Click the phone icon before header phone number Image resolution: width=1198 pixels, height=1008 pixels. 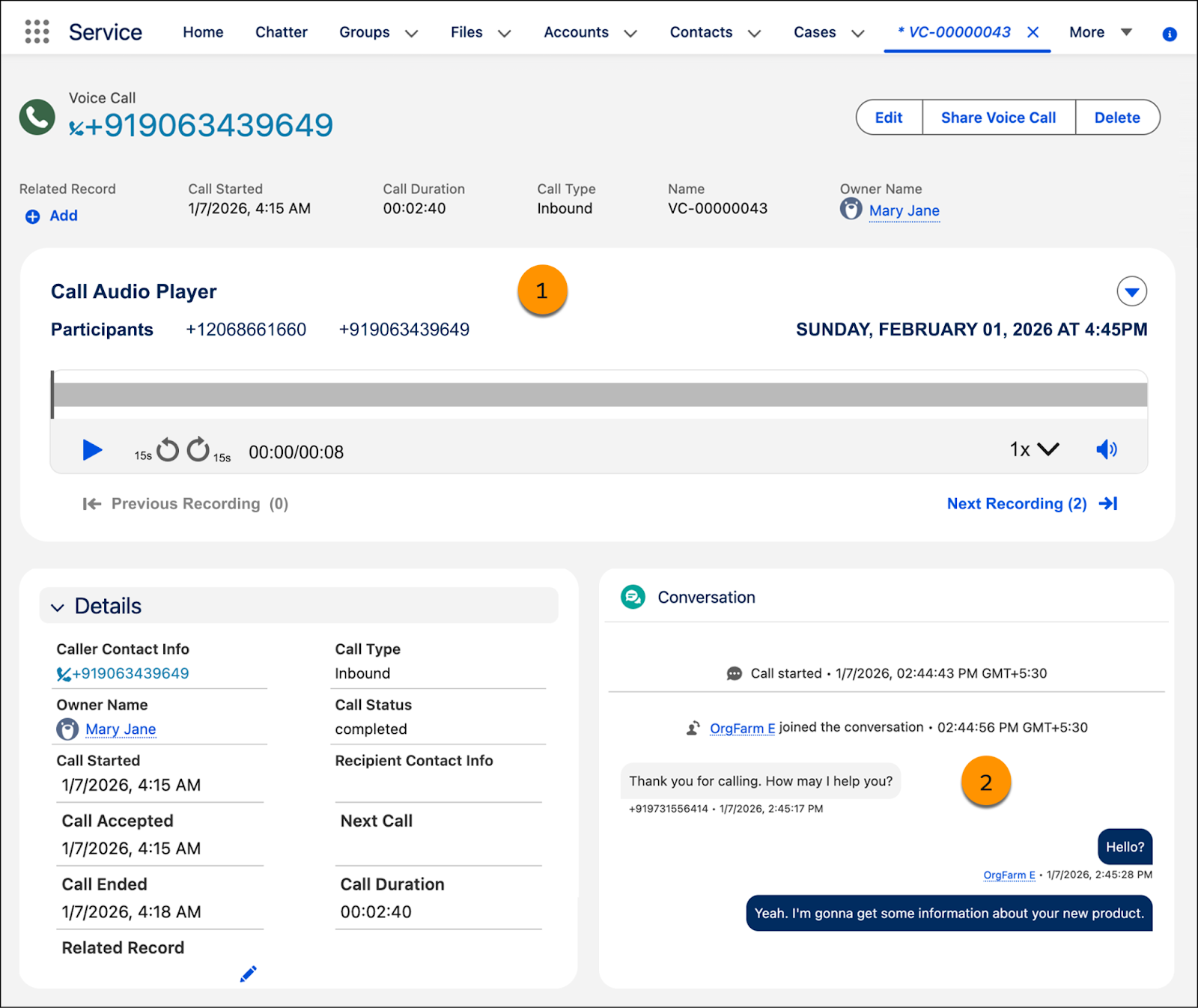pos(76,128)
